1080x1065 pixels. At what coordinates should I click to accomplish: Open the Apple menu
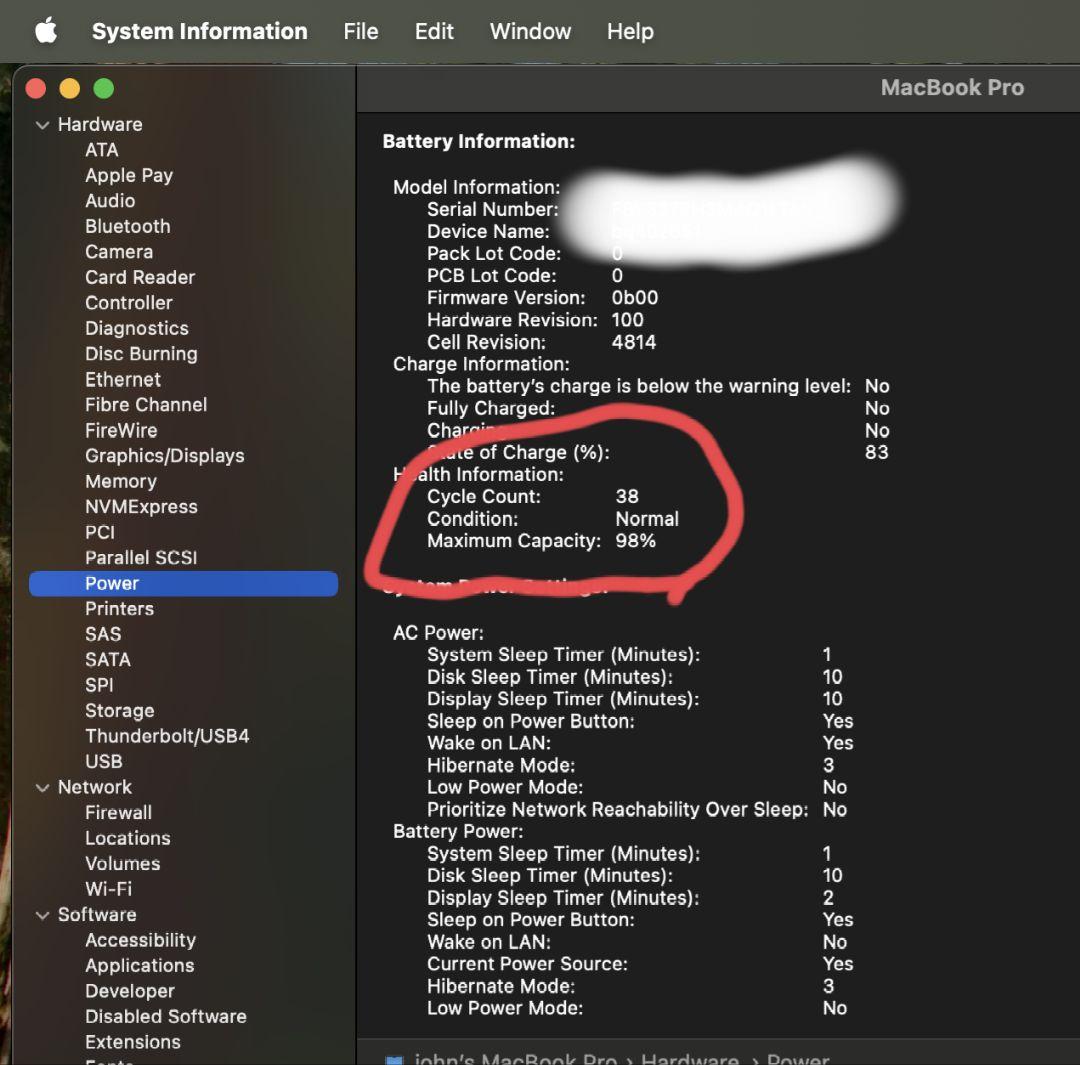click(x=46, y=31)
